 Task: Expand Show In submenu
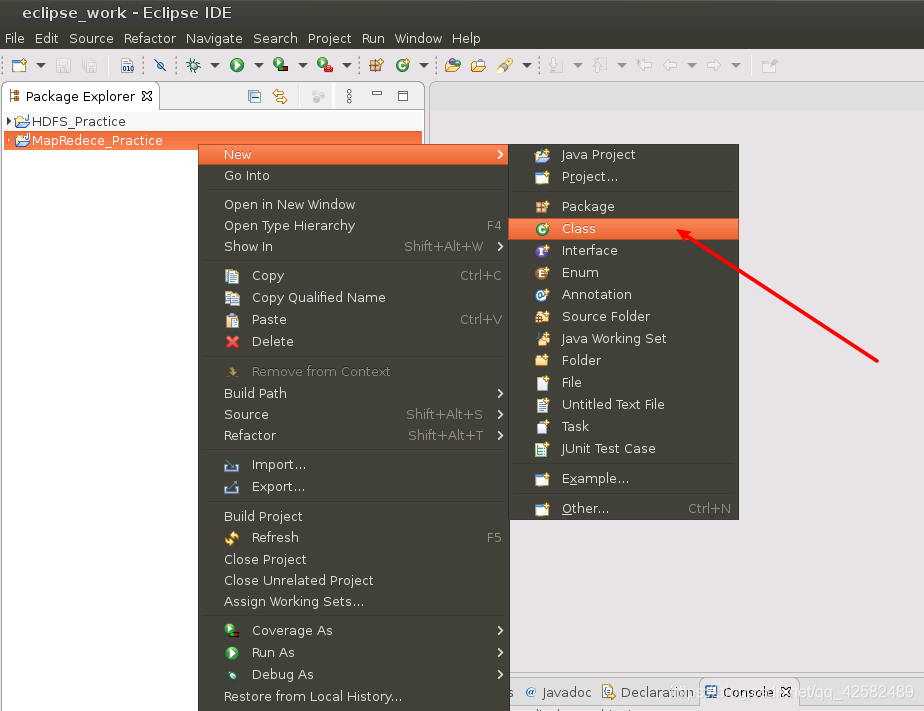354,247
